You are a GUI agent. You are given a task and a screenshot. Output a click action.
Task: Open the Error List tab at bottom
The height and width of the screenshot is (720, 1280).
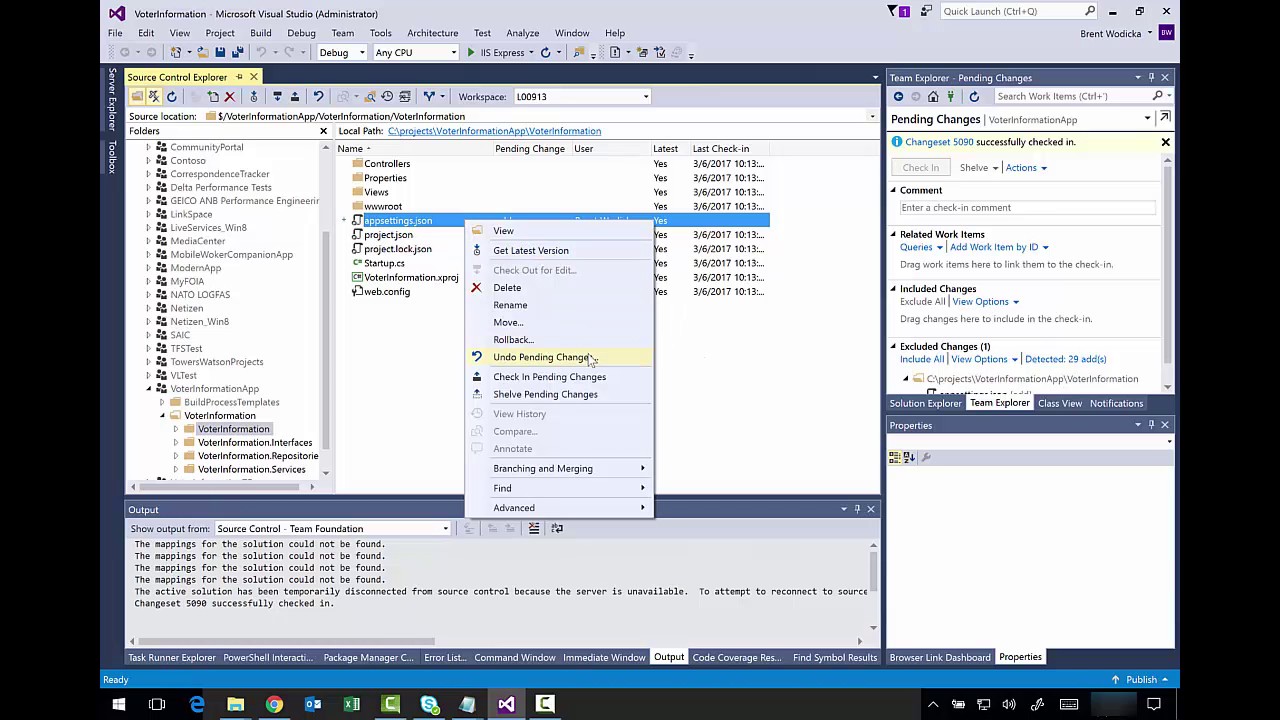[x=444, y=657]
